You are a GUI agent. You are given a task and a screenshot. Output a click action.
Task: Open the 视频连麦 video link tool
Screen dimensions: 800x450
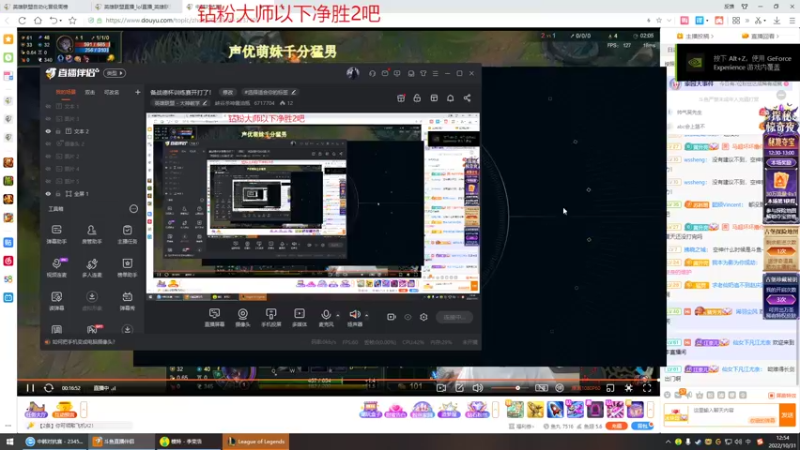57,268
